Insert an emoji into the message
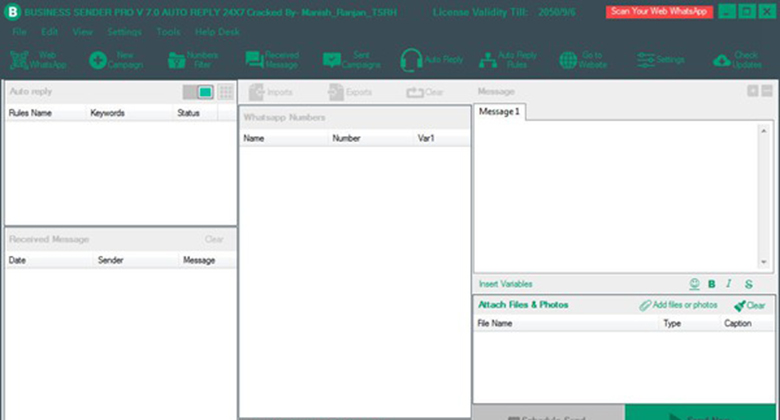Viewport: 780px width, 420px height. click(694, 284)
